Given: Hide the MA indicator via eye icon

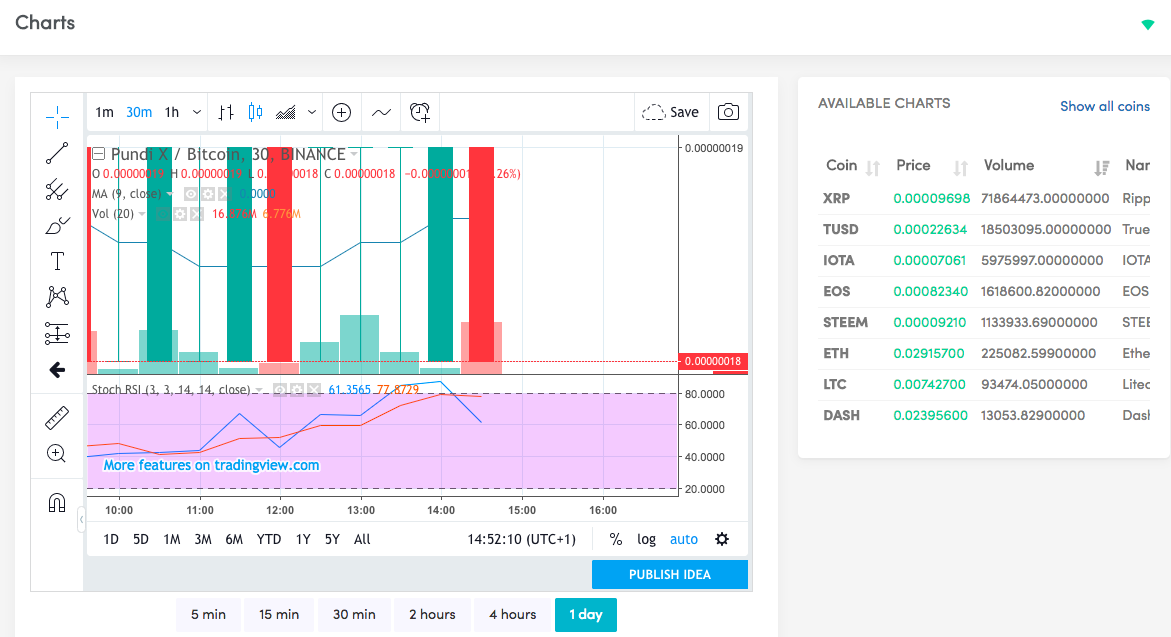Looking at the screenshot, I should [x=191, y=193].
